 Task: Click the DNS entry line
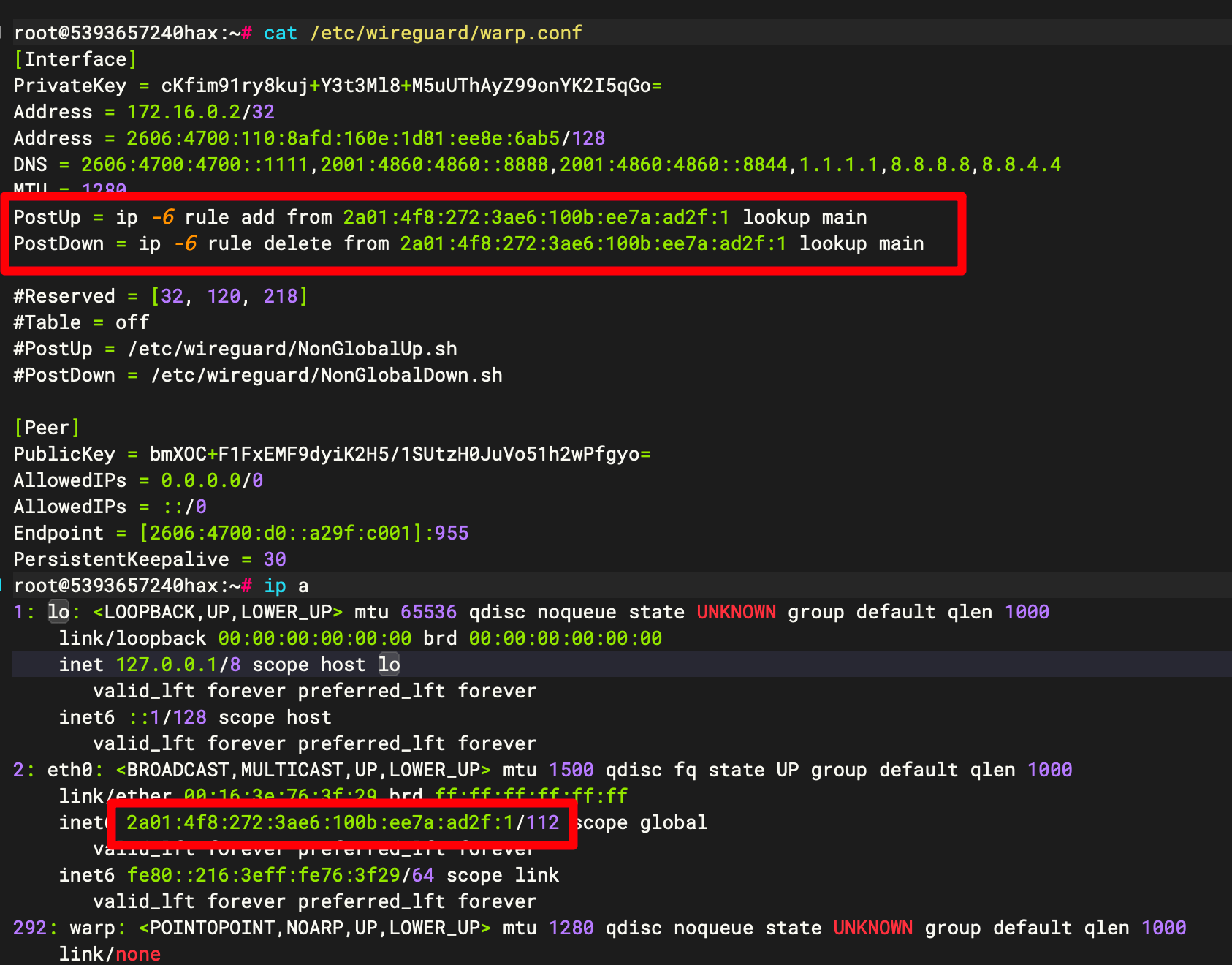click(537, 164)
